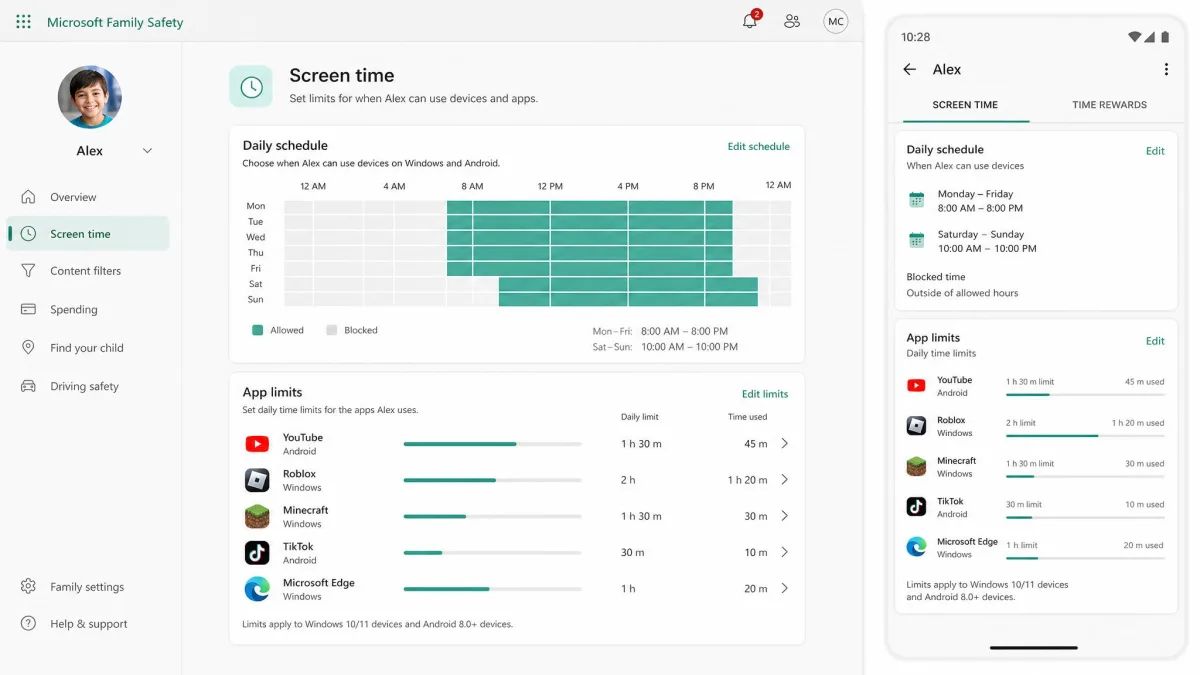Viewport: 1200px width, 675px height.
Task: Click the TikTok app icon in web list
Action: [257, 553]
